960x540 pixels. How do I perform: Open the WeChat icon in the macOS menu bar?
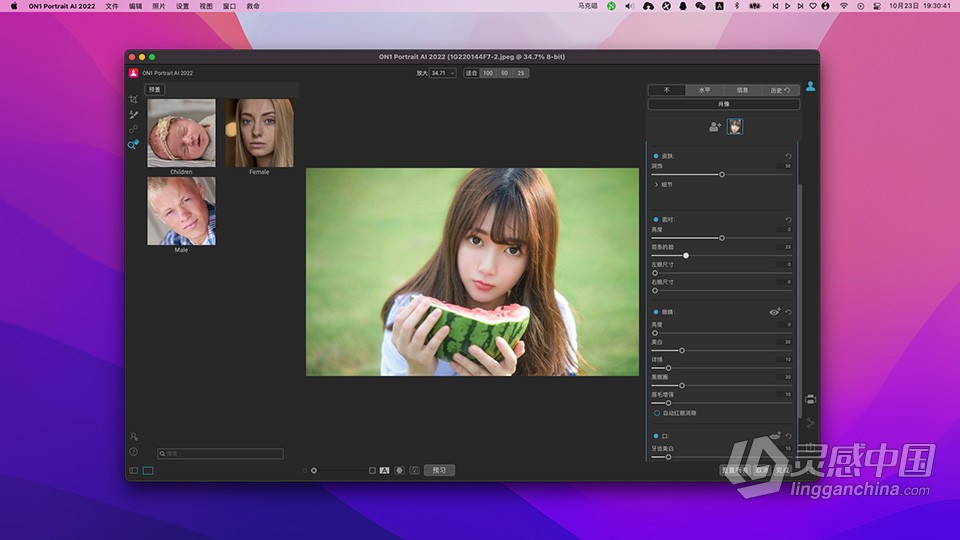[700, 6]
